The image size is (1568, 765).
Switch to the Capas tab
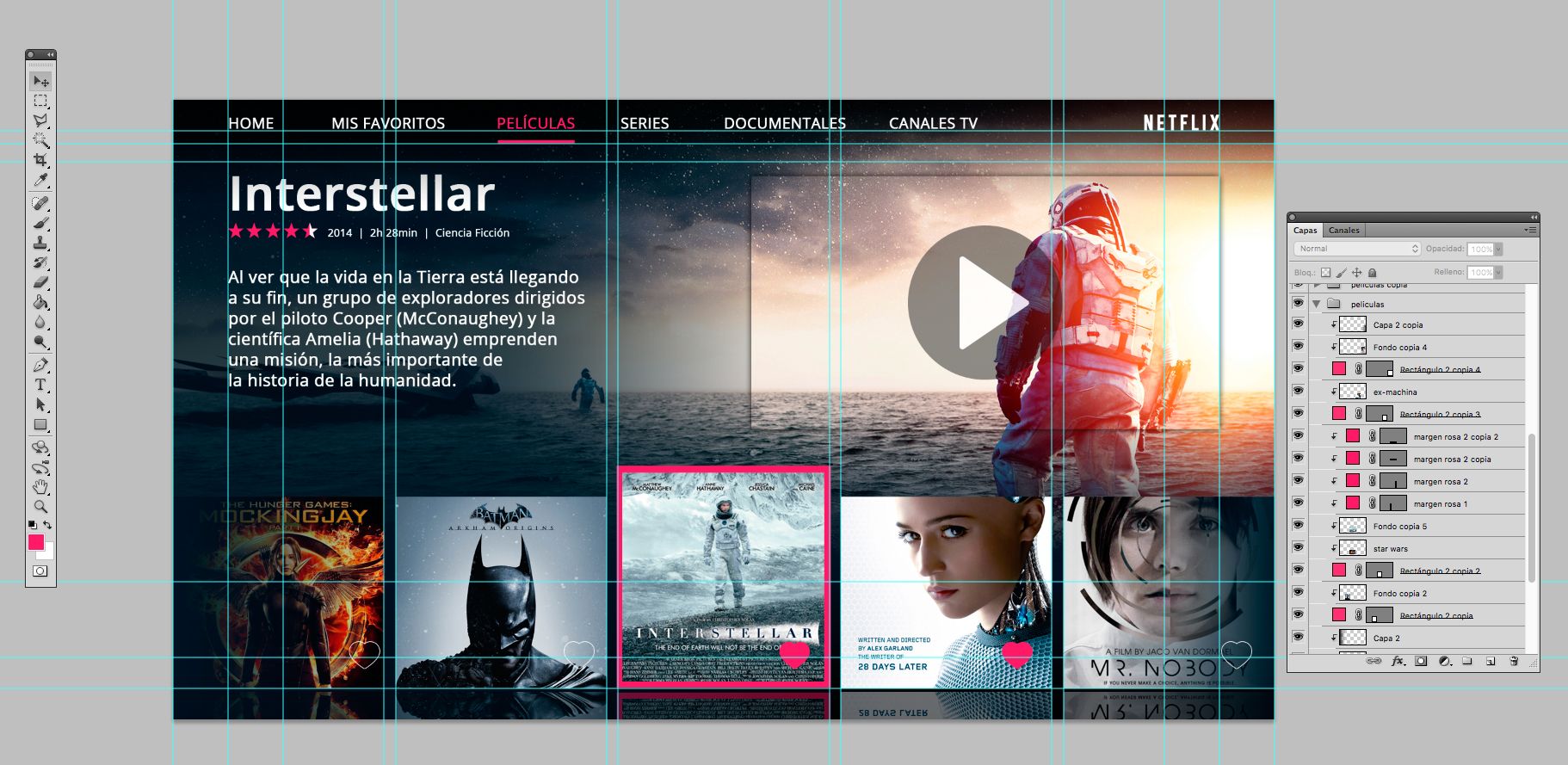click(1306, 230)
